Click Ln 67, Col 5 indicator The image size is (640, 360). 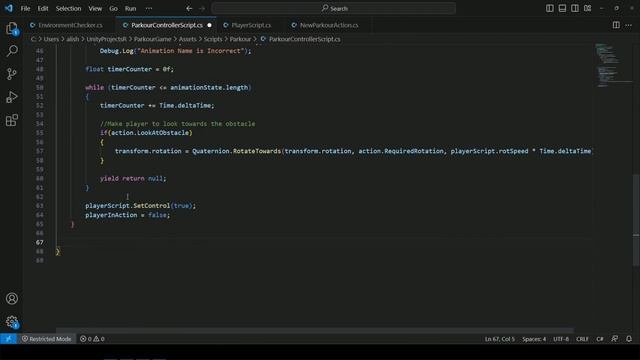tap(500, 339)
